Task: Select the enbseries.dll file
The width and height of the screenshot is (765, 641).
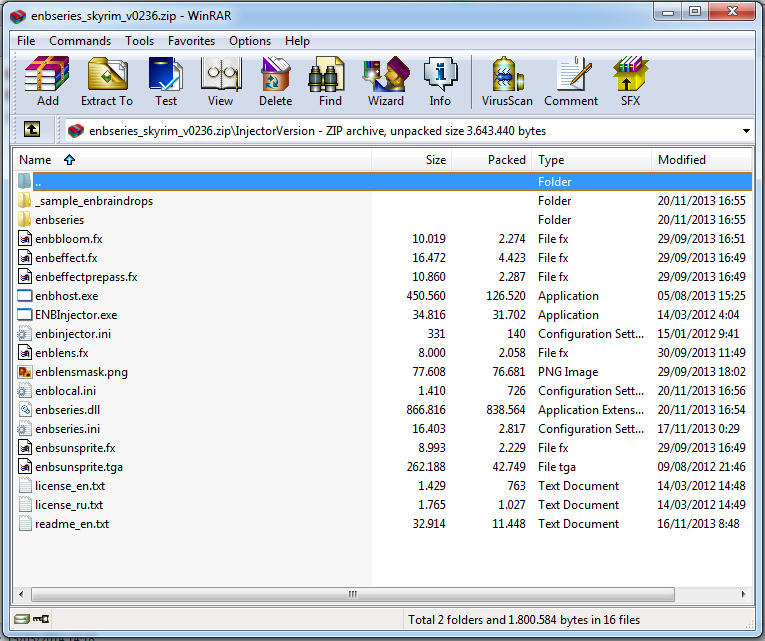Action: click(x=67, y=410)
